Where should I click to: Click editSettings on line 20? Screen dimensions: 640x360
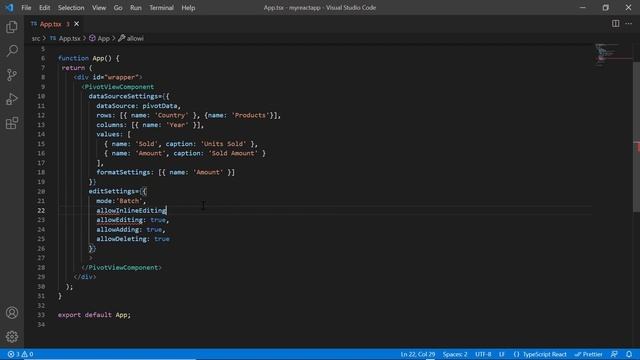tap(112, 191)
